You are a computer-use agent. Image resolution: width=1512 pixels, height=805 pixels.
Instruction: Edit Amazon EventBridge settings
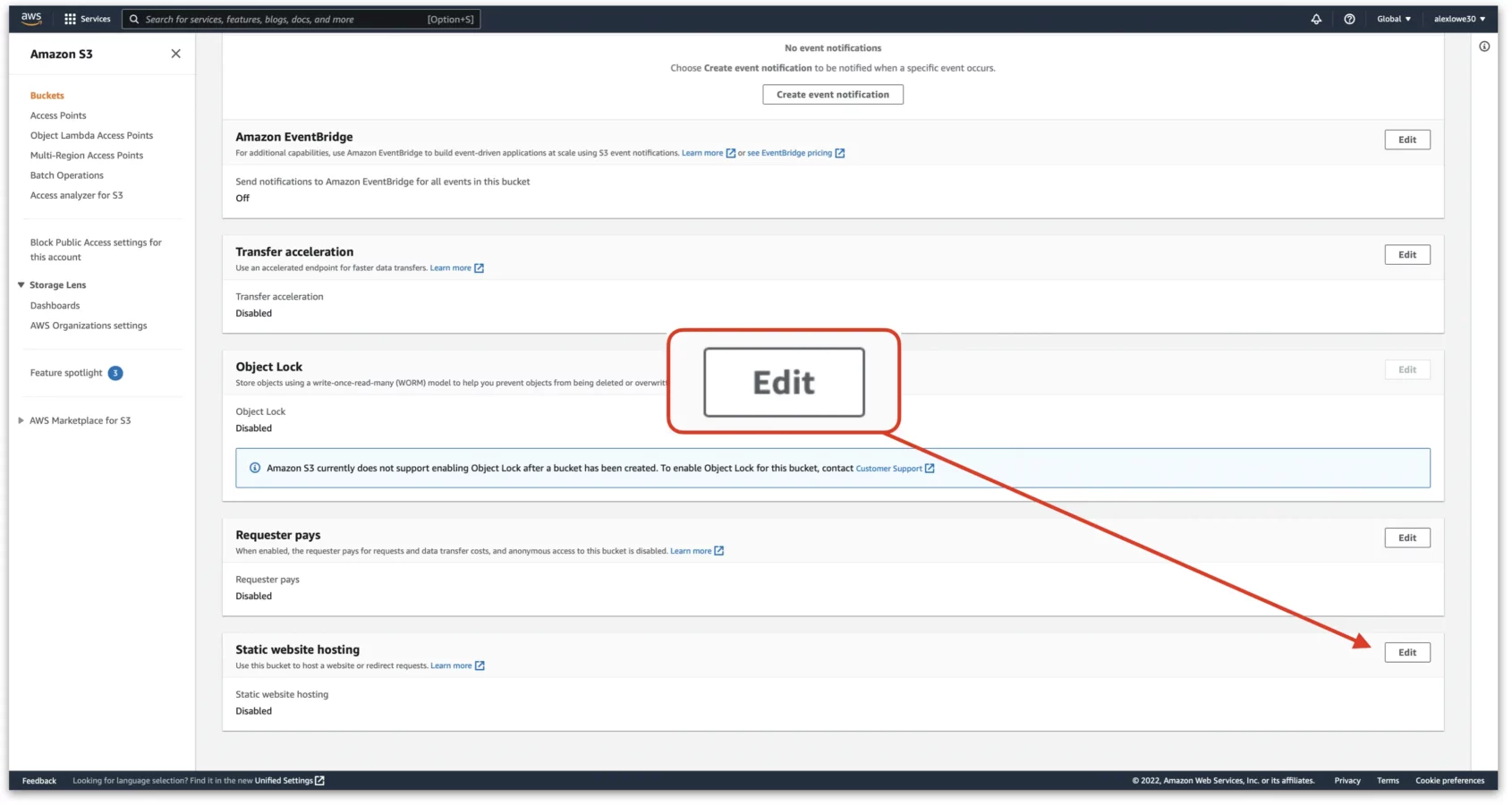click(x=1407, y=140)
